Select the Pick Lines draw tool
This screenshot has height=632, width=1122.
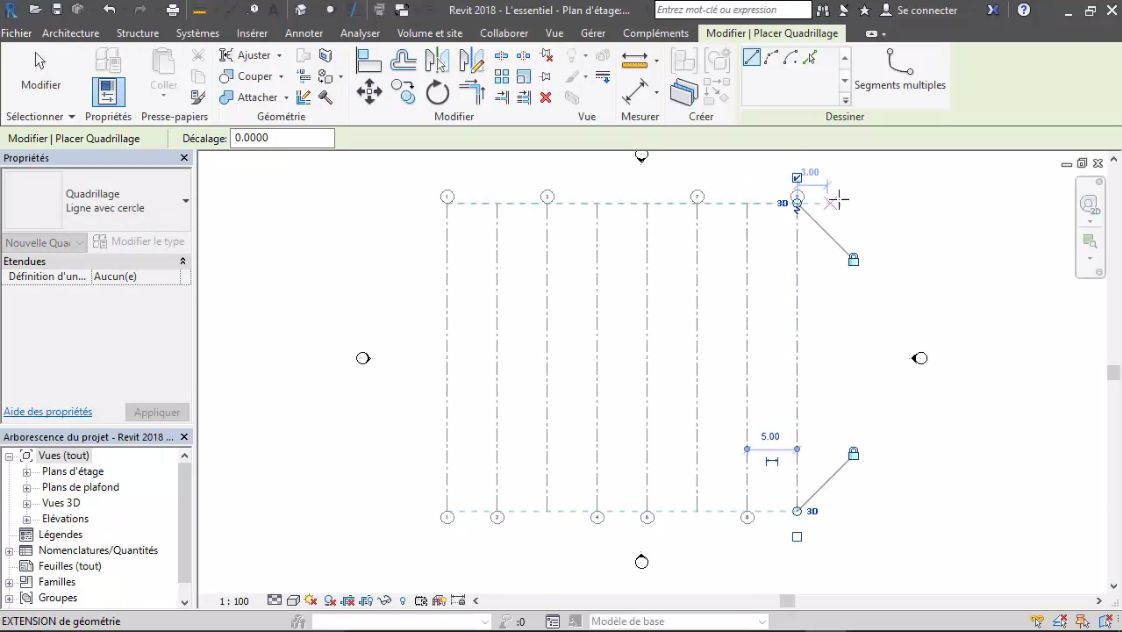click(x=809, y=57)
